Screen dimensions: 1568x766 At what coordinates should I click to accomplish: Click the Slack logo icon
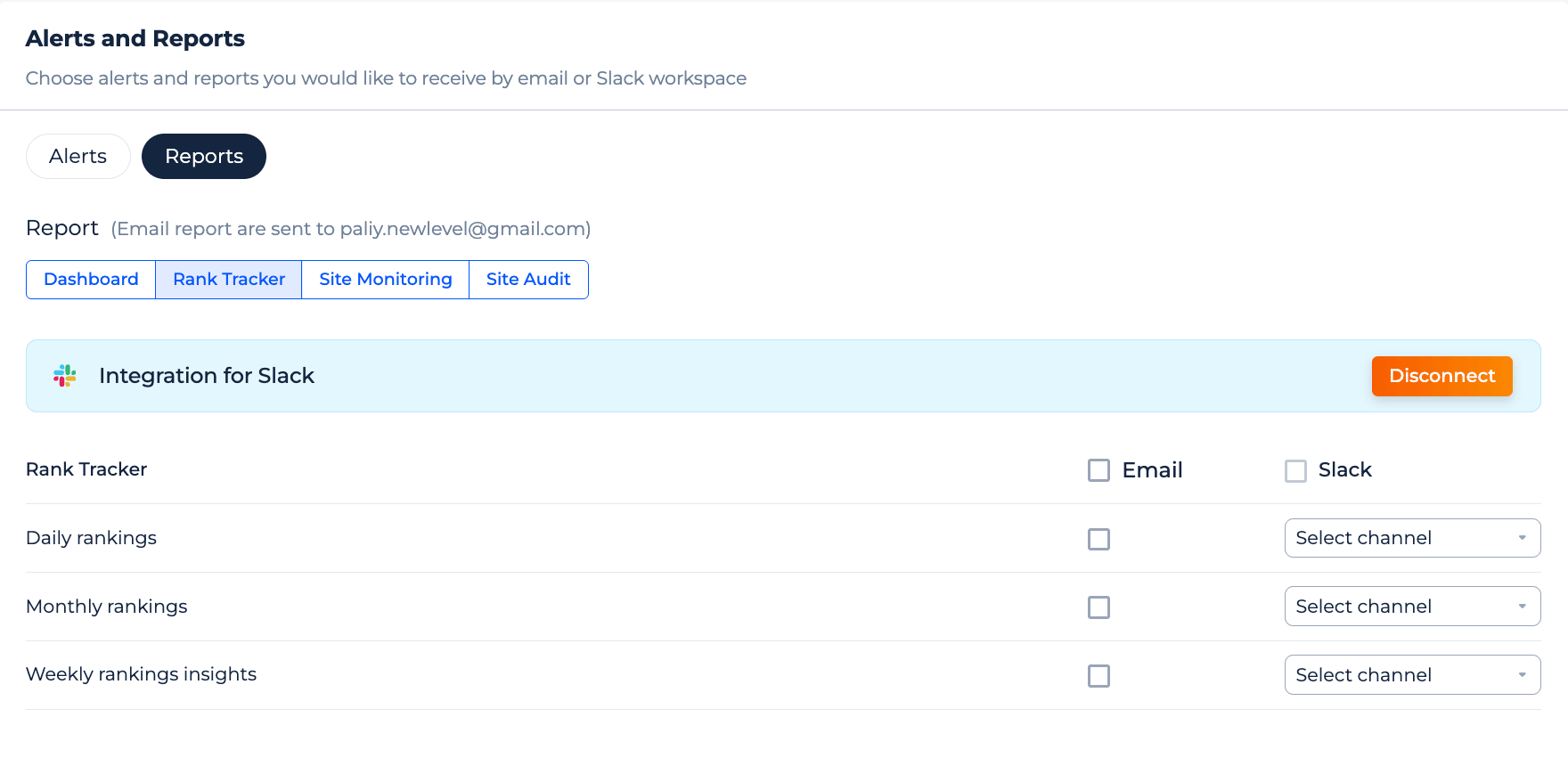(x=65, y=376)
